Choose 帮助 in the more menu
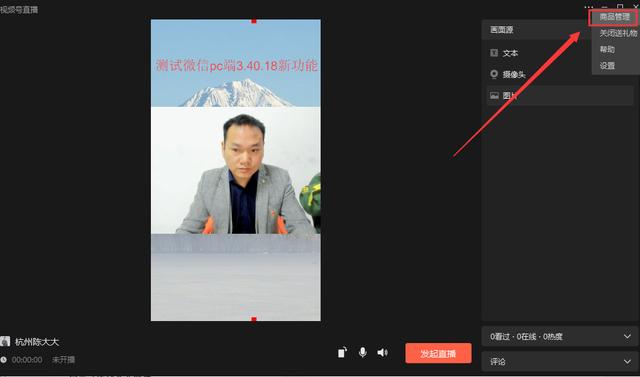Image resolution: width=640 pixels, height=377 pixels. [x=607, y=49]
